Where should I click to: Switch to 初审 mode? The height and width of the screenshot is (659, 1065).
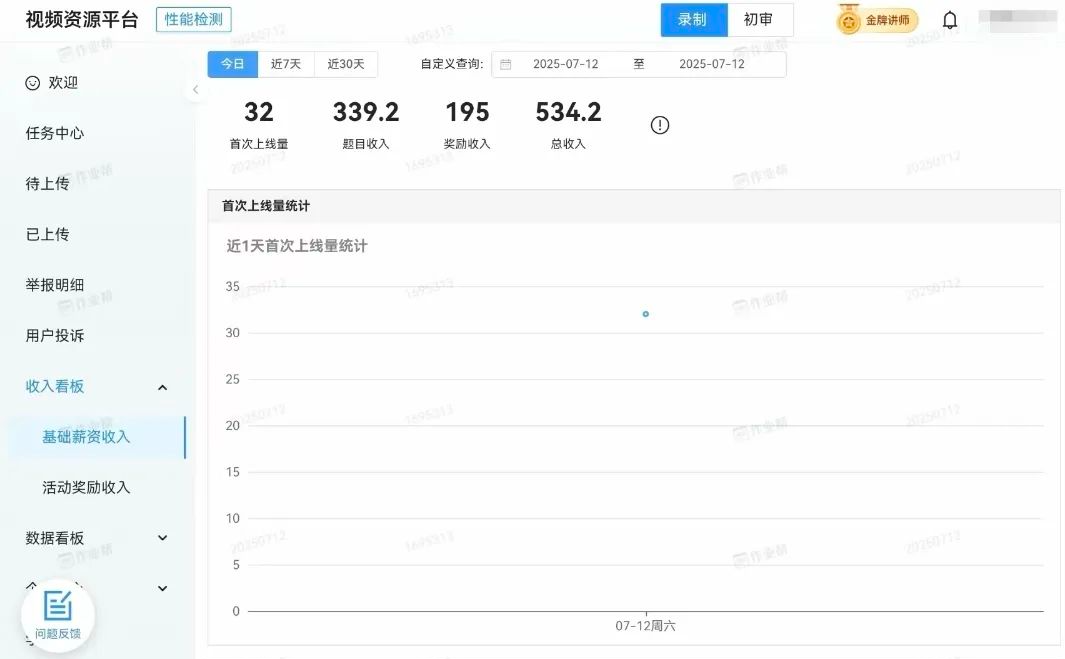[759, 20]
